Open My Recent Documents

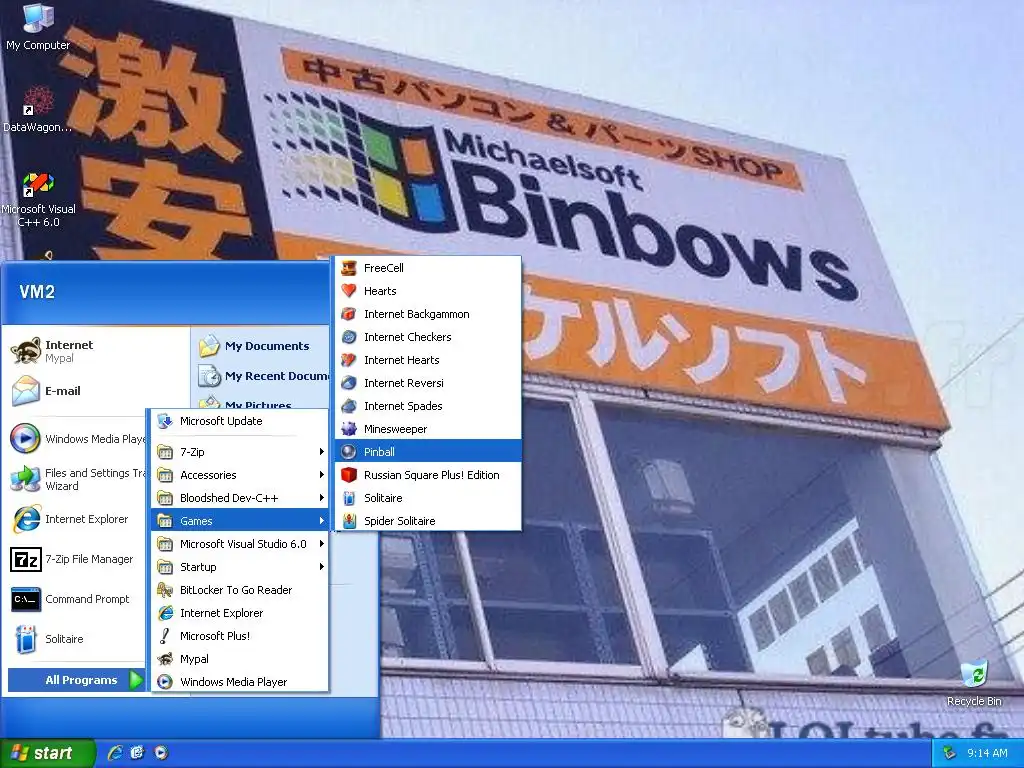(261, 376)
